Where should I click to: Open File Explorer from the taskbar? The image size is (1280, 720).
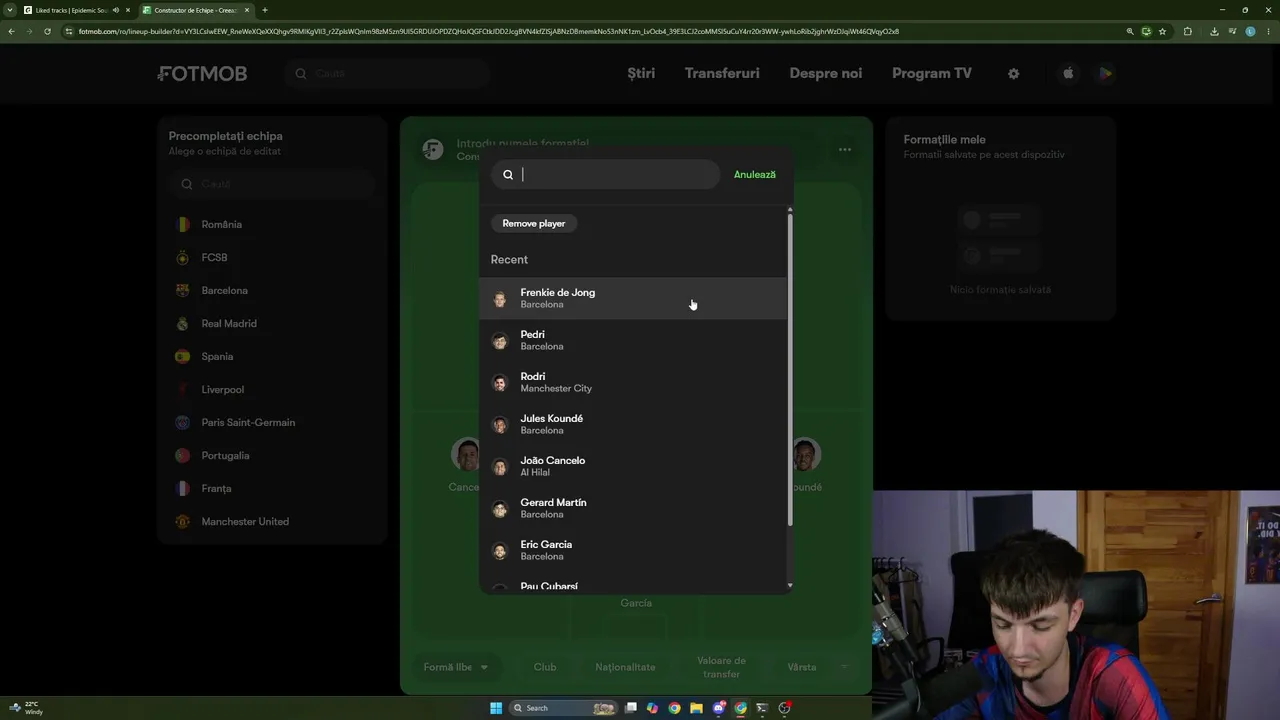click(x=697, y=708)
